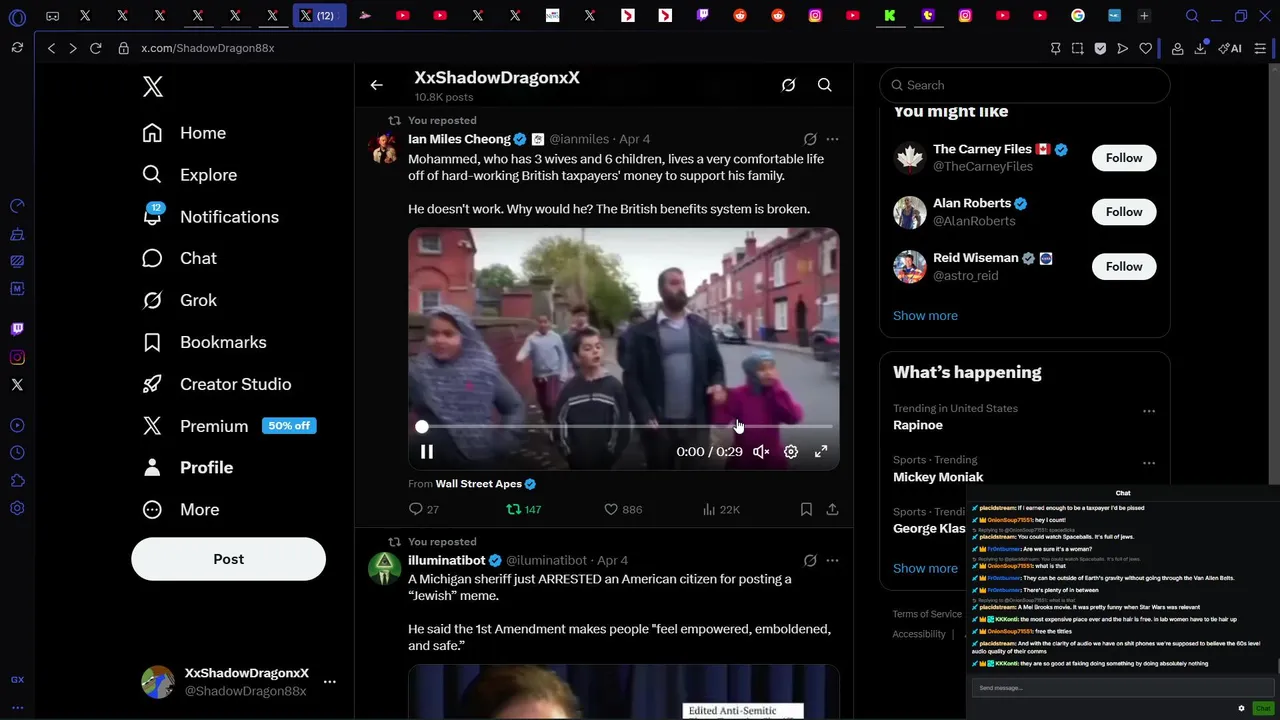Click the Grok icon in profile header
Image resolution: width=1280 pixels, height=720 pixels.
coord(788,85)
